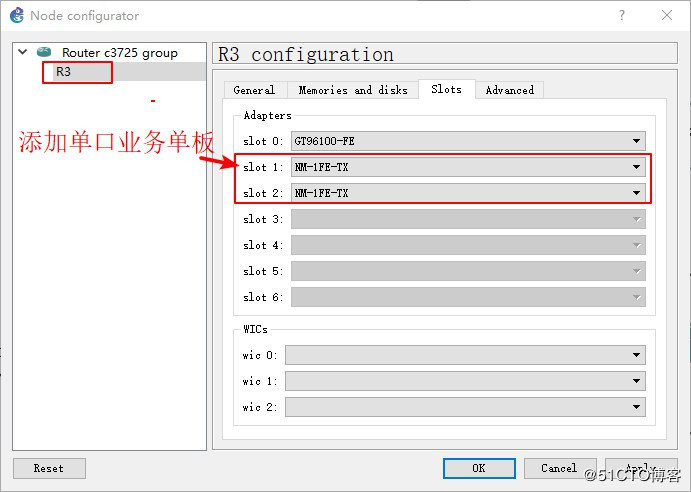Click disabled slot 3 dropdown
Screen dimensions: 691x492
(x=468, y=219)
